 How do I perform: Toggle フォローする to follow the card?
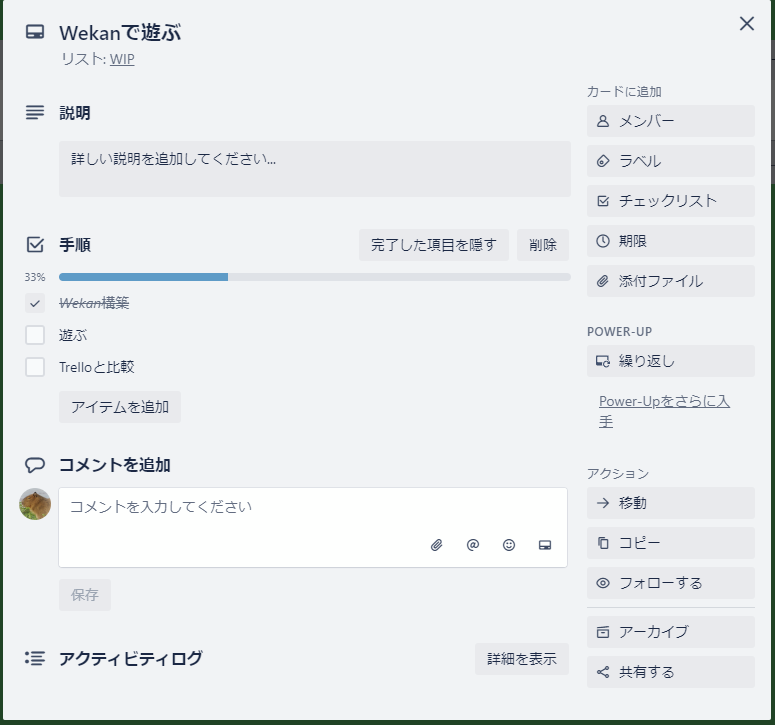point(671,583)
